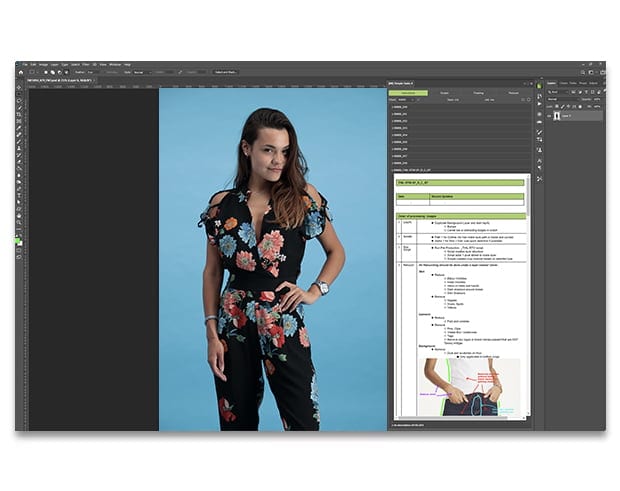Select the Eraser tool
Image resolution: width=620 pixels, height=491 pixels.
[x=19, y=162]
